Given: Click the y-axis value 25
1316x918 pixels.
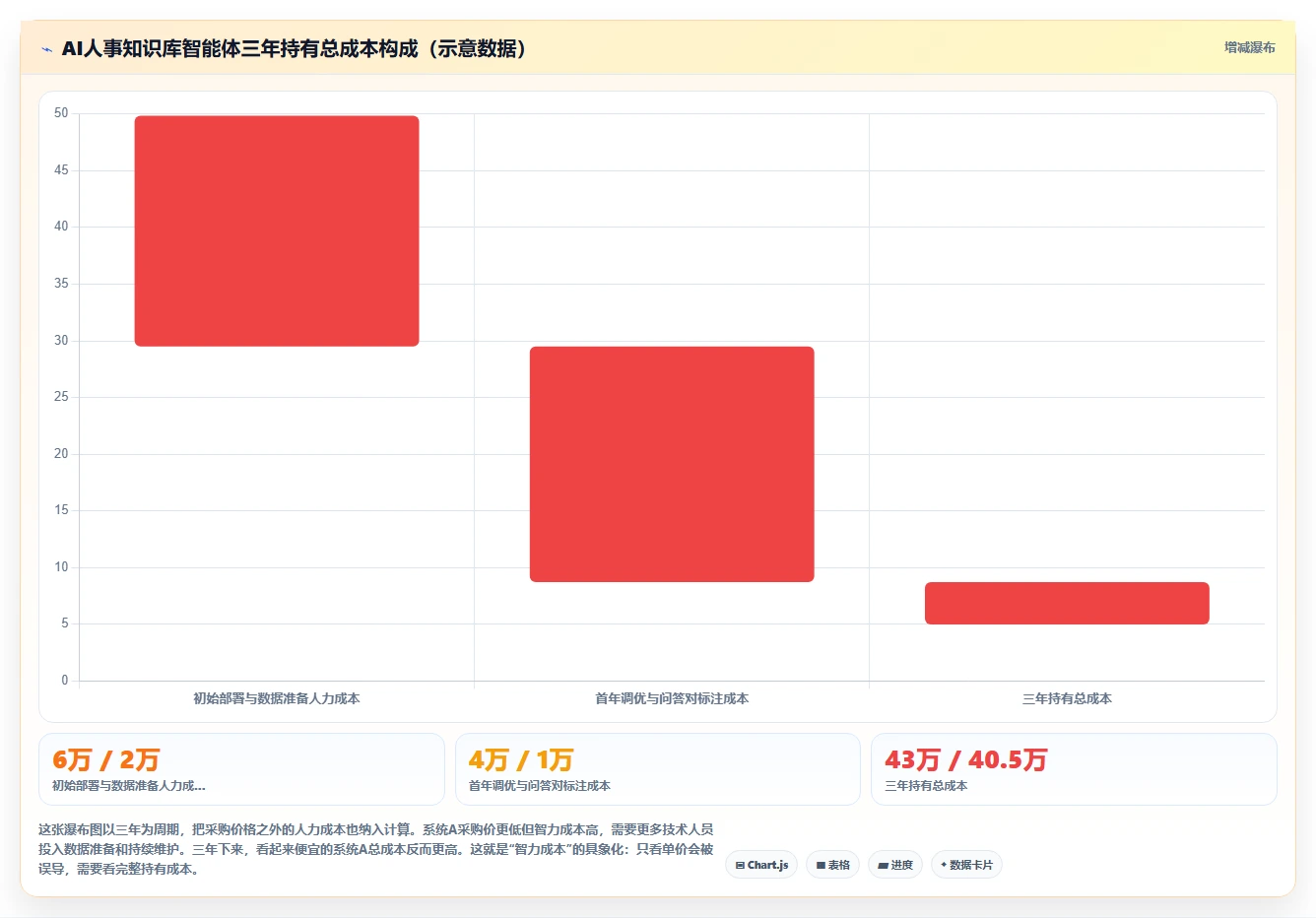Looking at the screenshot, I should (61, 397).
